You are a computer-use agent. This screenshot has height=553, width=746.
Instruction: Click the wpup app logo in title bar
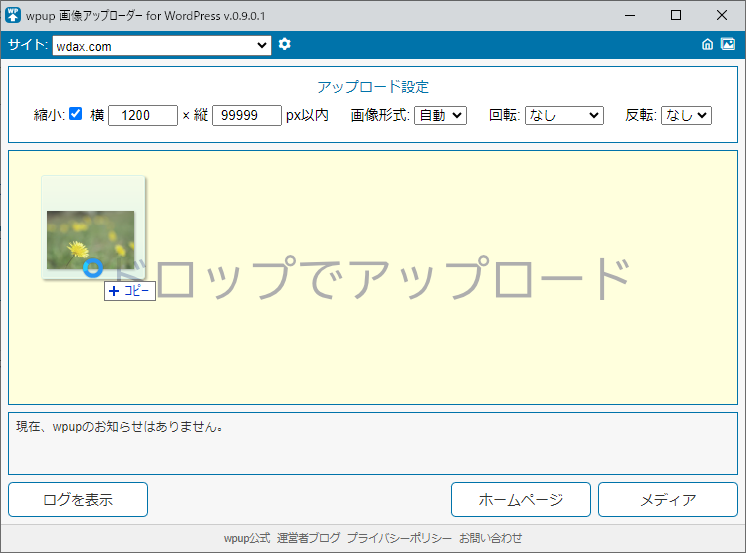click(x=13, y=15)
